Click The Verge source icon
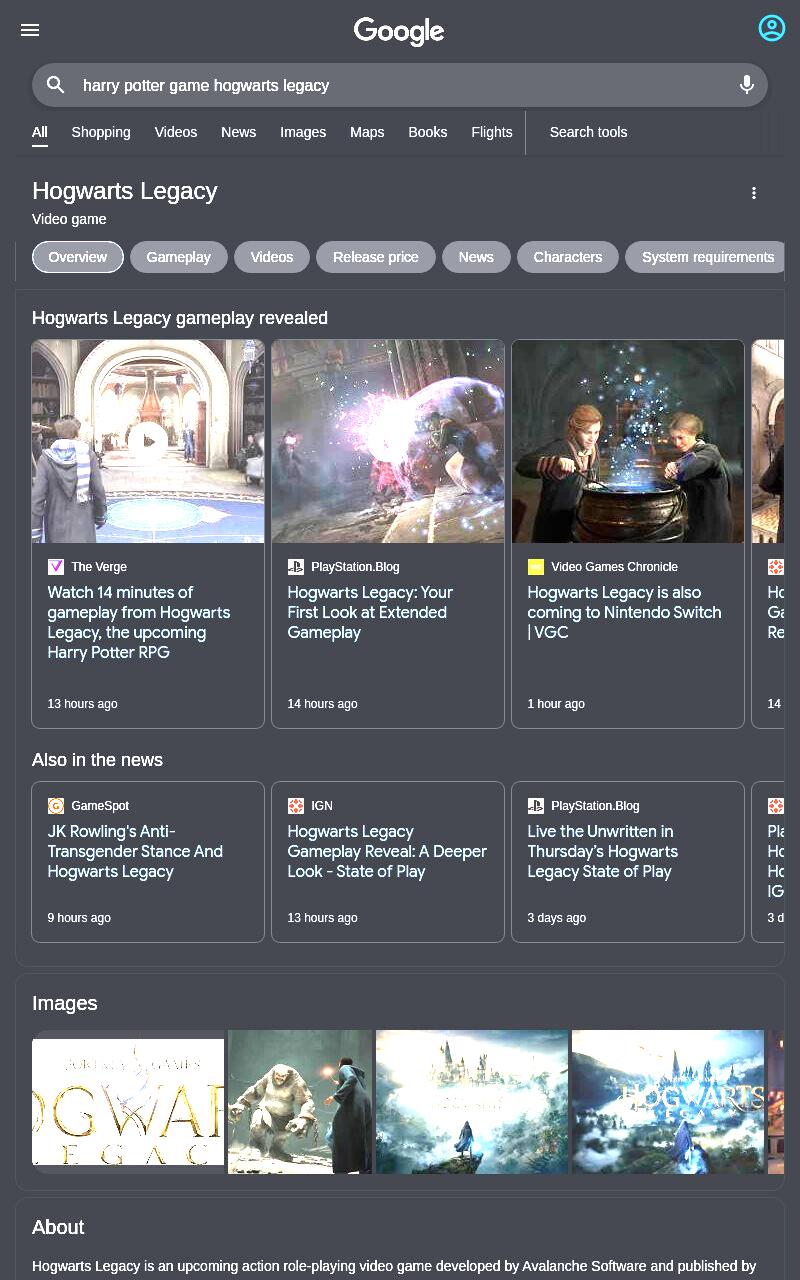The height and width of the screenshot is (1280, 800). click(56, 567)
